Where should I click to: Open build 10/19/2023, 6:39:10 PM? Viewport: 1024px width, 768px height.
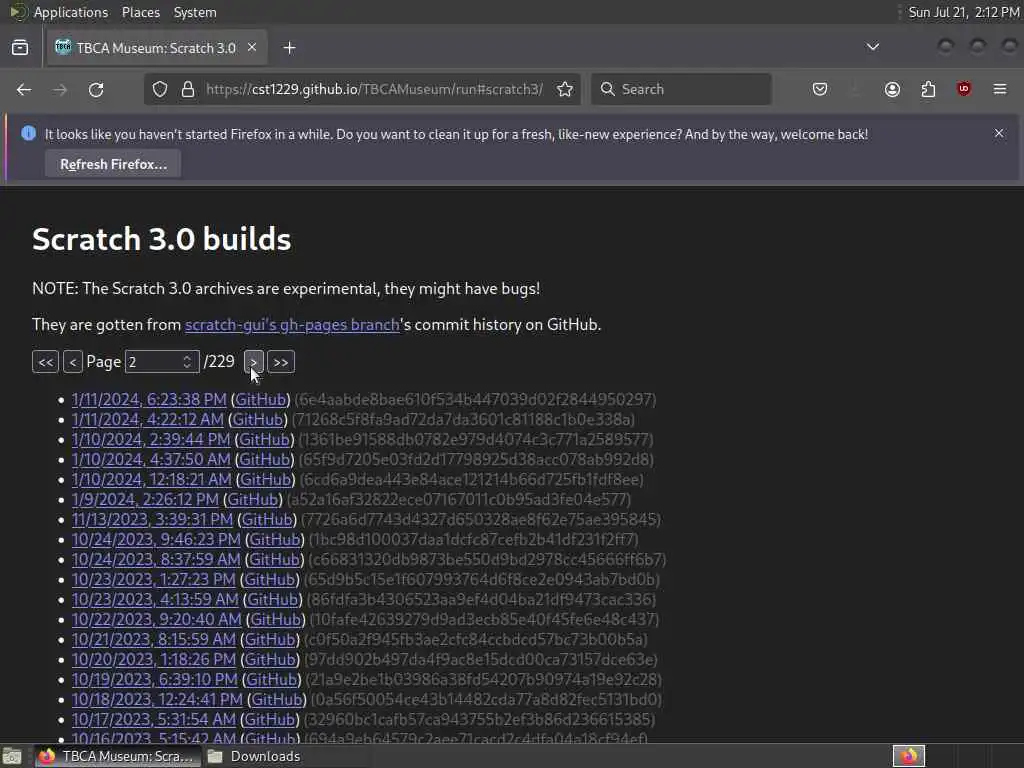(x=155, y=679)
